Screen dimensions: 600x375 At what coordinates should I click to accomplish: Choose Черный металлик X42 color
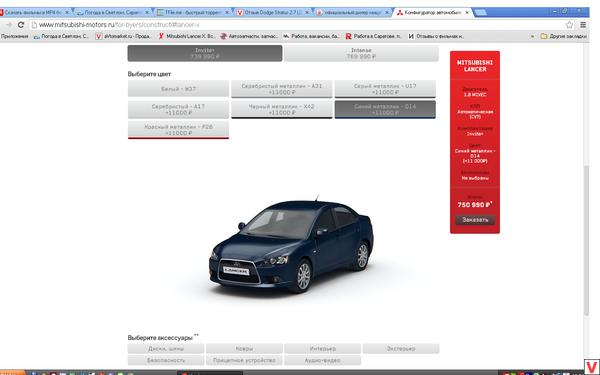coord(282,109)
